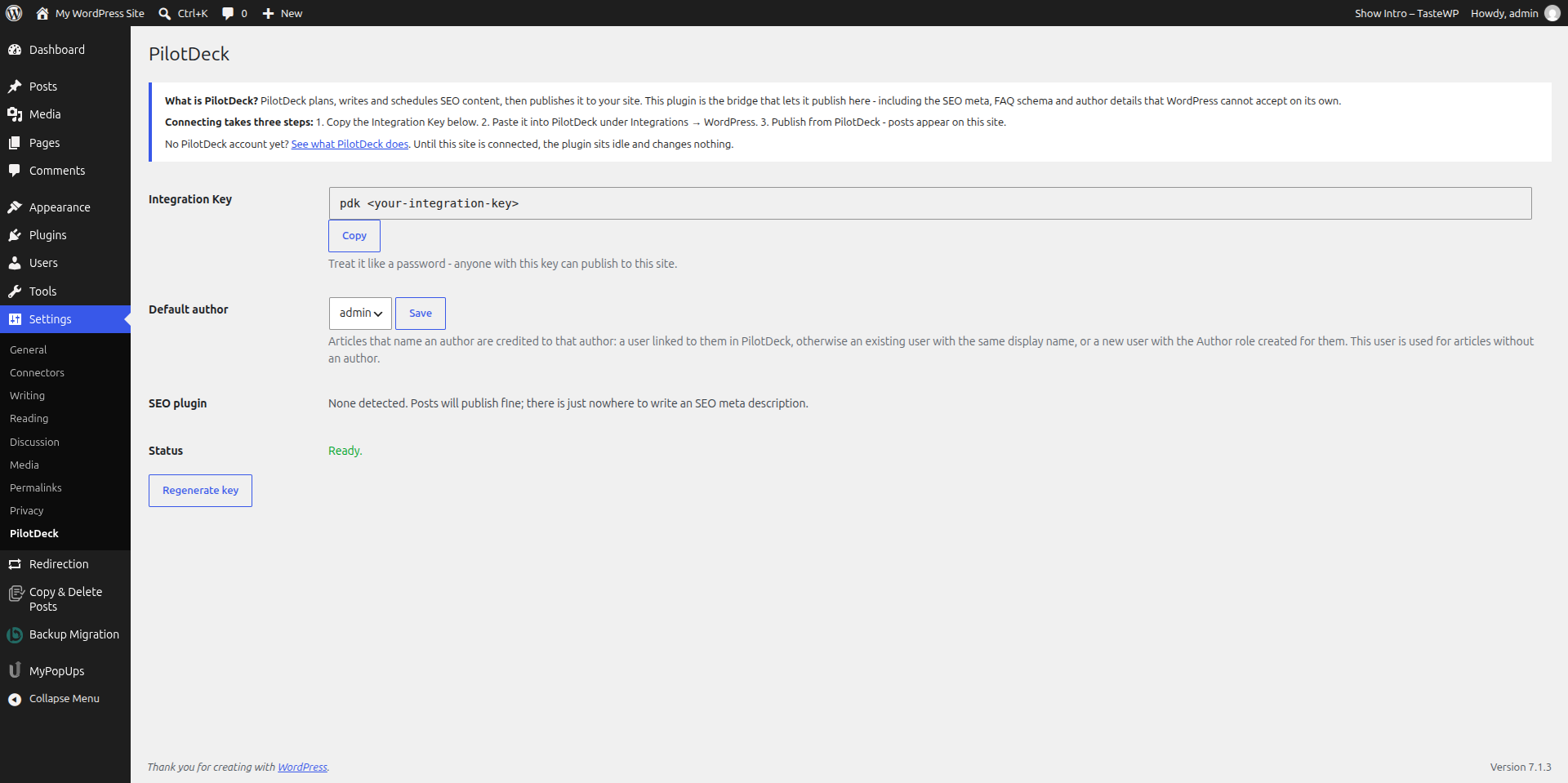Click the Comments speech bubble sidebar icon

point(15,171)
